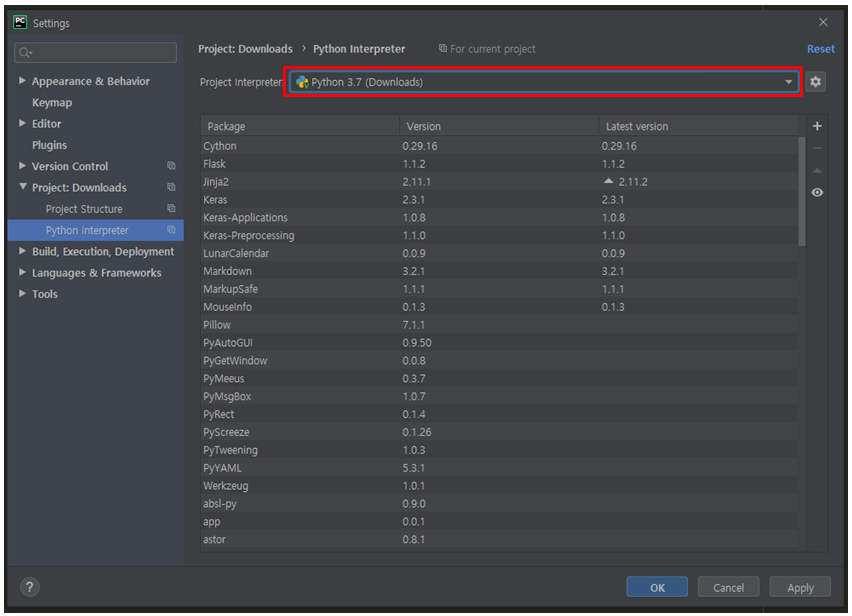
Task: Close the Settings dialog with the X
Action: 823,22
